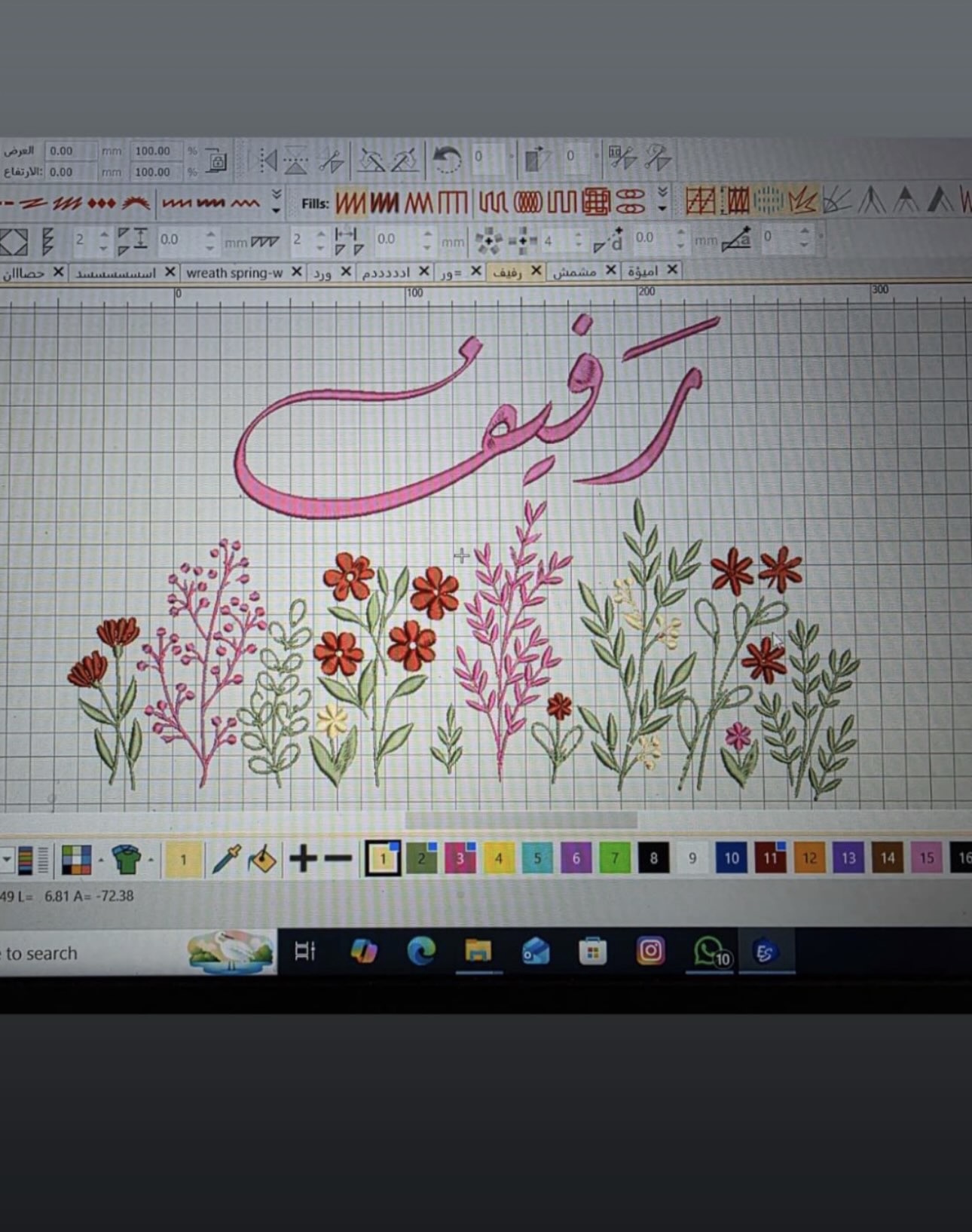The height and width of the screenshot is (1232, 972).
Task: Close the wreath spring-w tab
Action: pyautogui.click(x=297, y=271)
